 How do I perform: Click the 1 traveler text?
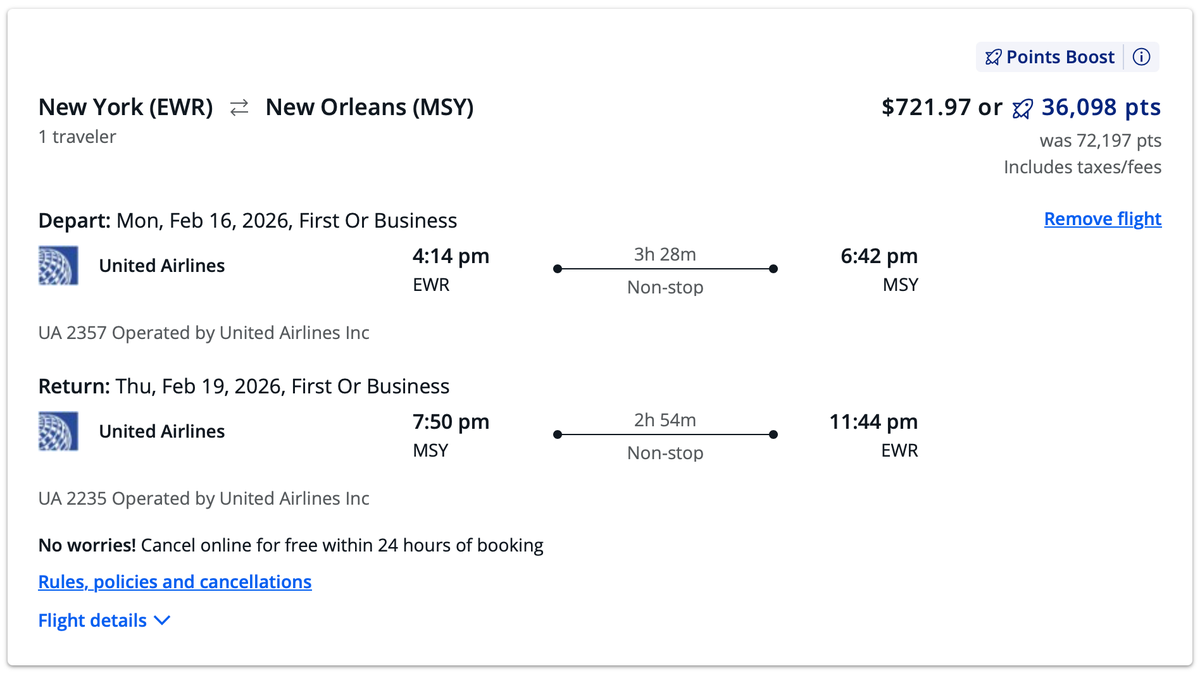pos(76,137)
